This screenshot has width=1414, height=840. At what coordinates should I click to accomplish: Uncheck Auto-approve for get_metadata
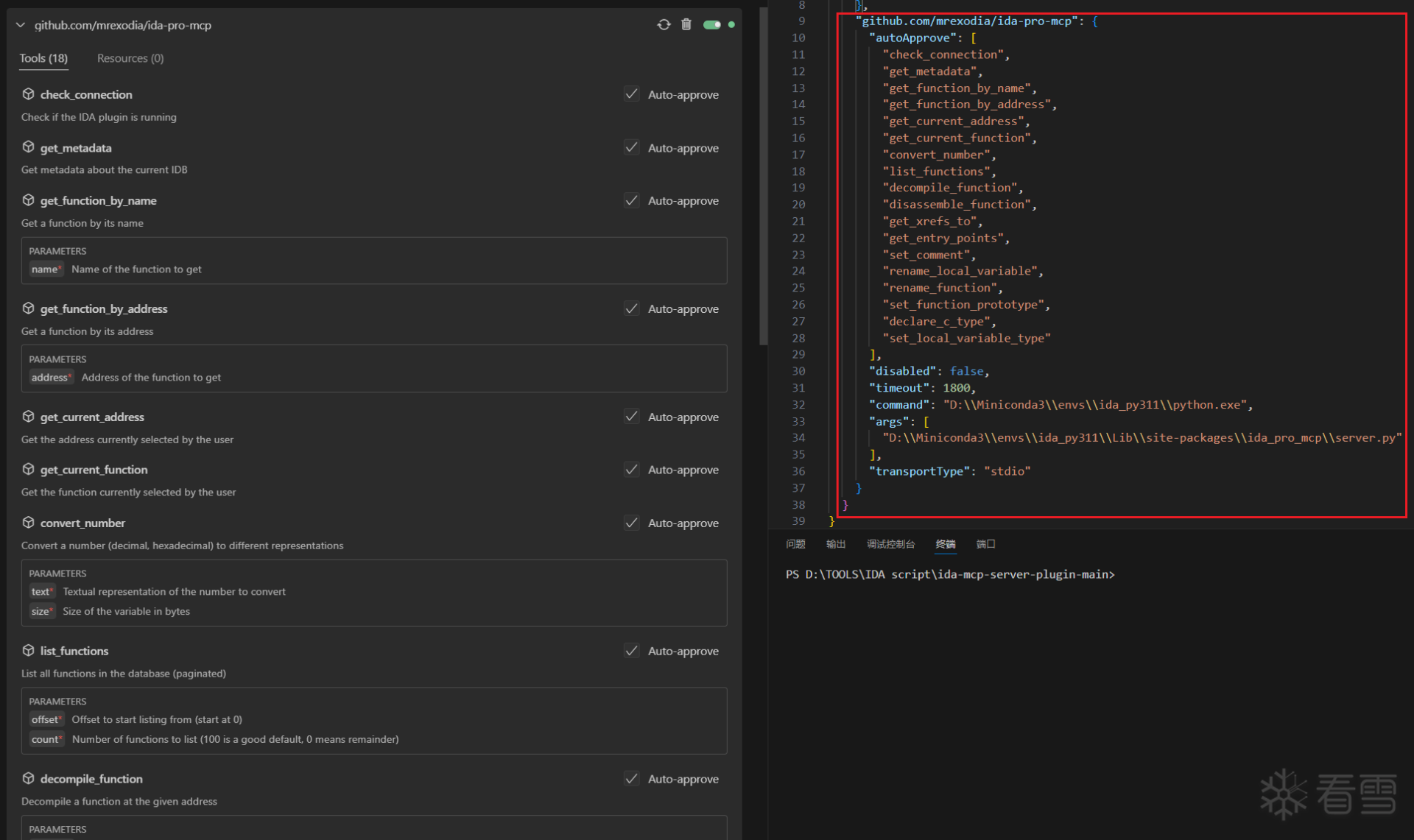[631, 147]
